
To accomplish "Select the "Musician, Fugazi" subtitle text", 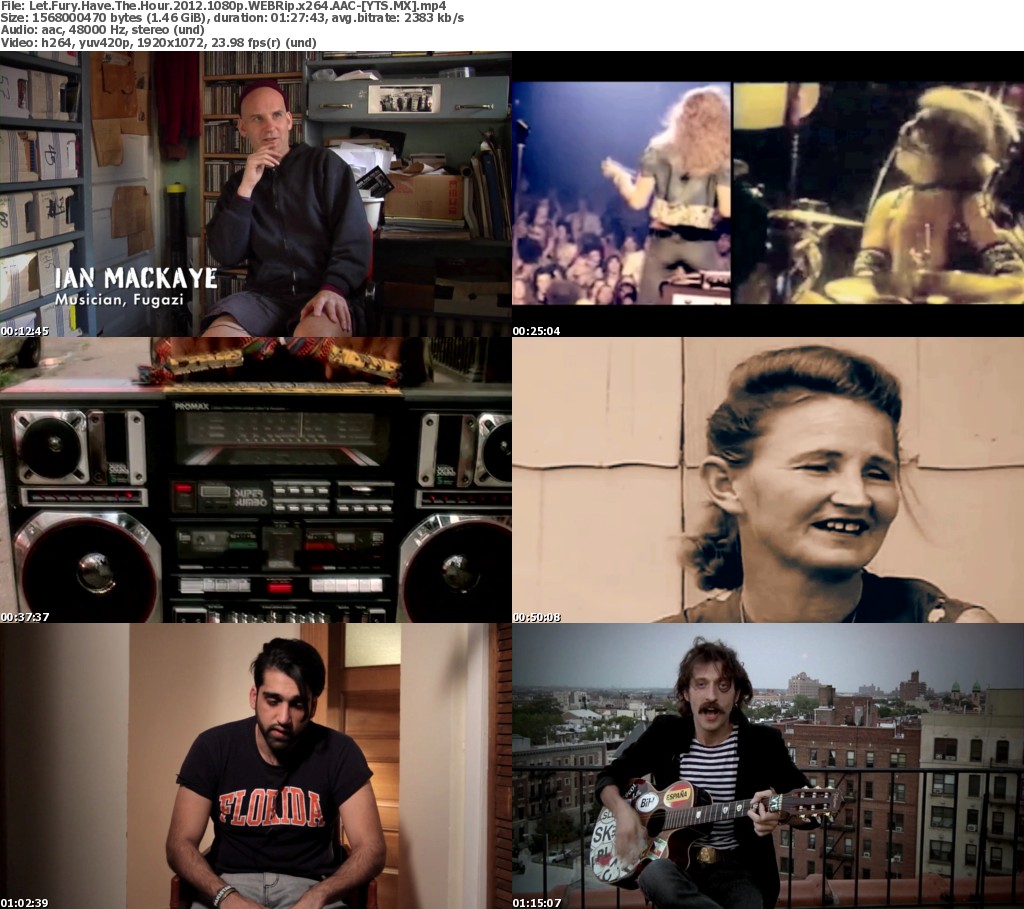I will click(120, 299).
